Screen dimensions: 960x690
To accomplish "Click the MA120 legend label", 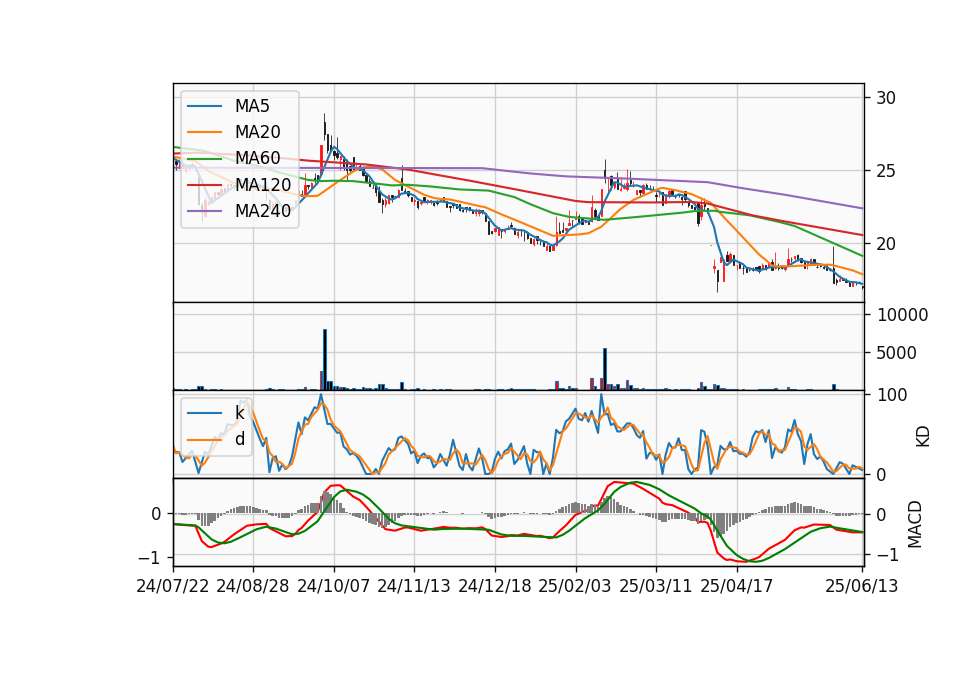I will point(263,184).
